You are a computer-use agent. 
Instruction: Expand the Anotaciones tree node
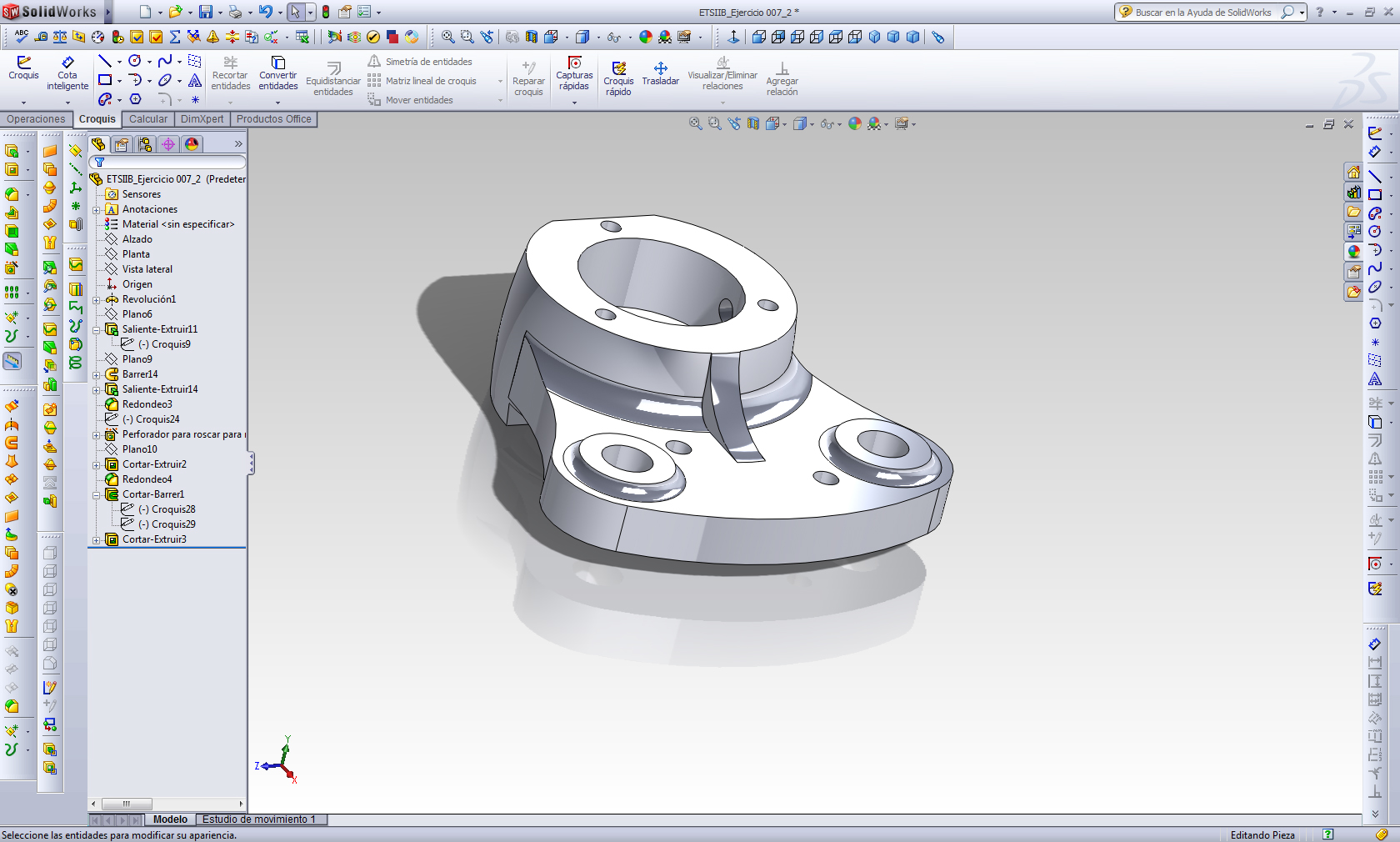pos(97,210)
